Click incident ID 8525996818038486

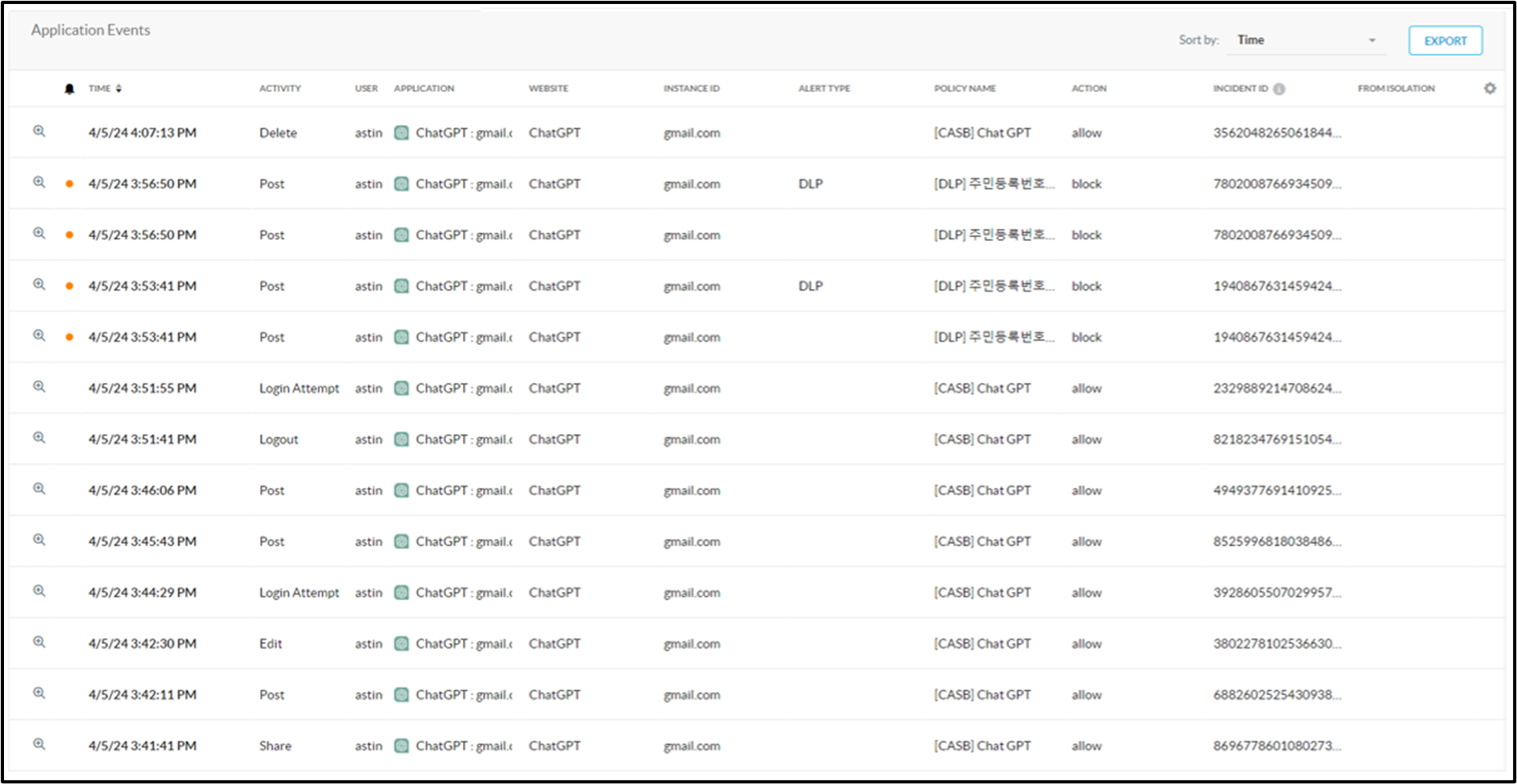[x=1277, y=542]
